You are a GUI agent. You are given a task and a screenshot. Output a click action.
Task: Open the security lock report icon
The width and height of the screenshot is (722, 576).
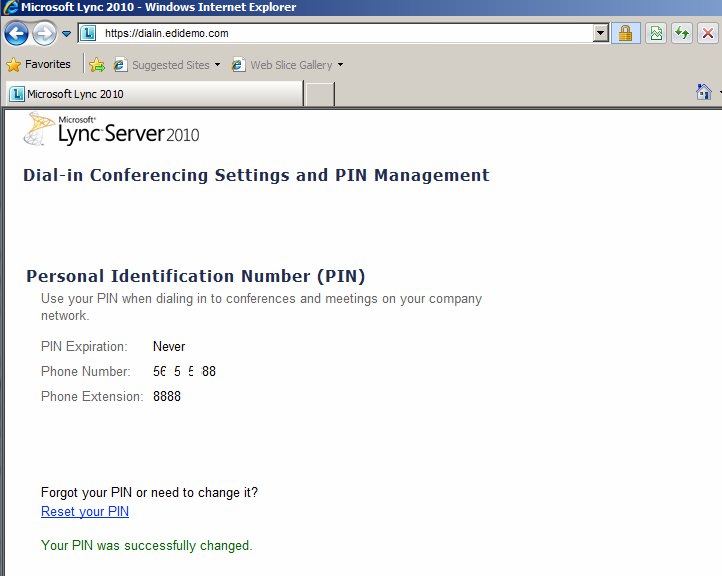tap(625, 33)
